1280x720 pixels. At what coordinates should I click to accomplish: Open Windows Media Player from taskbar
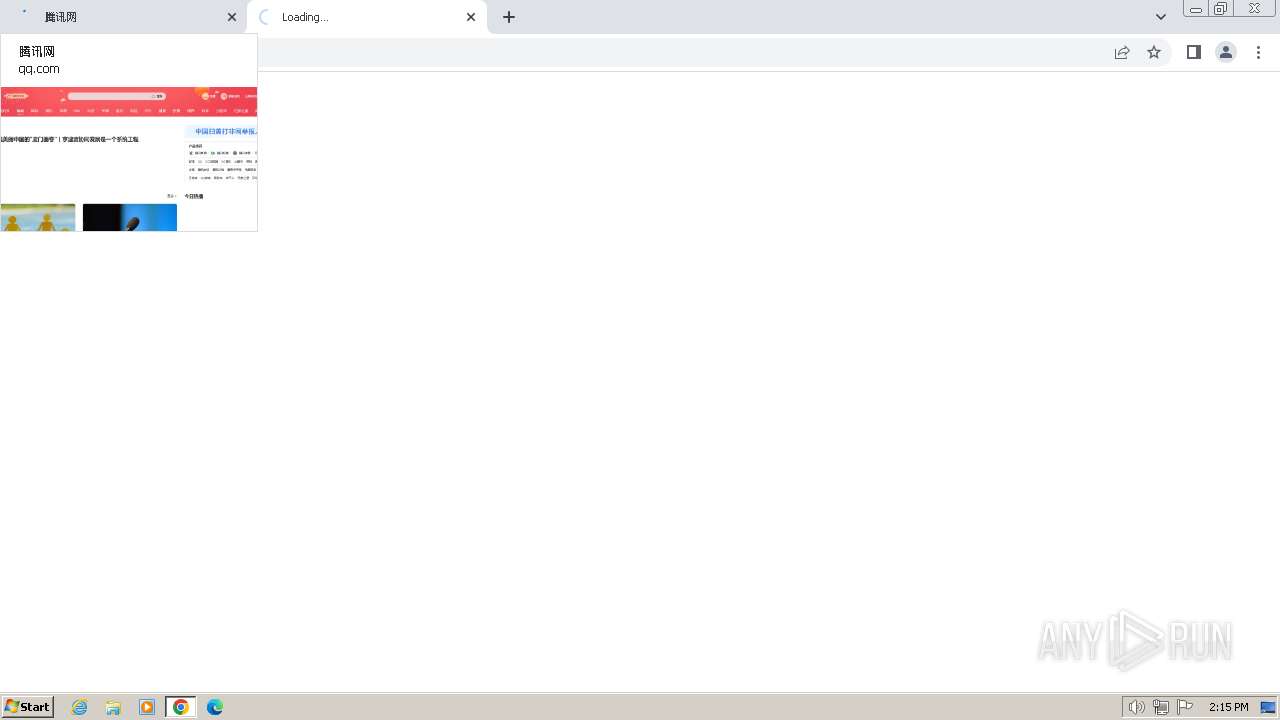[147, 707]
